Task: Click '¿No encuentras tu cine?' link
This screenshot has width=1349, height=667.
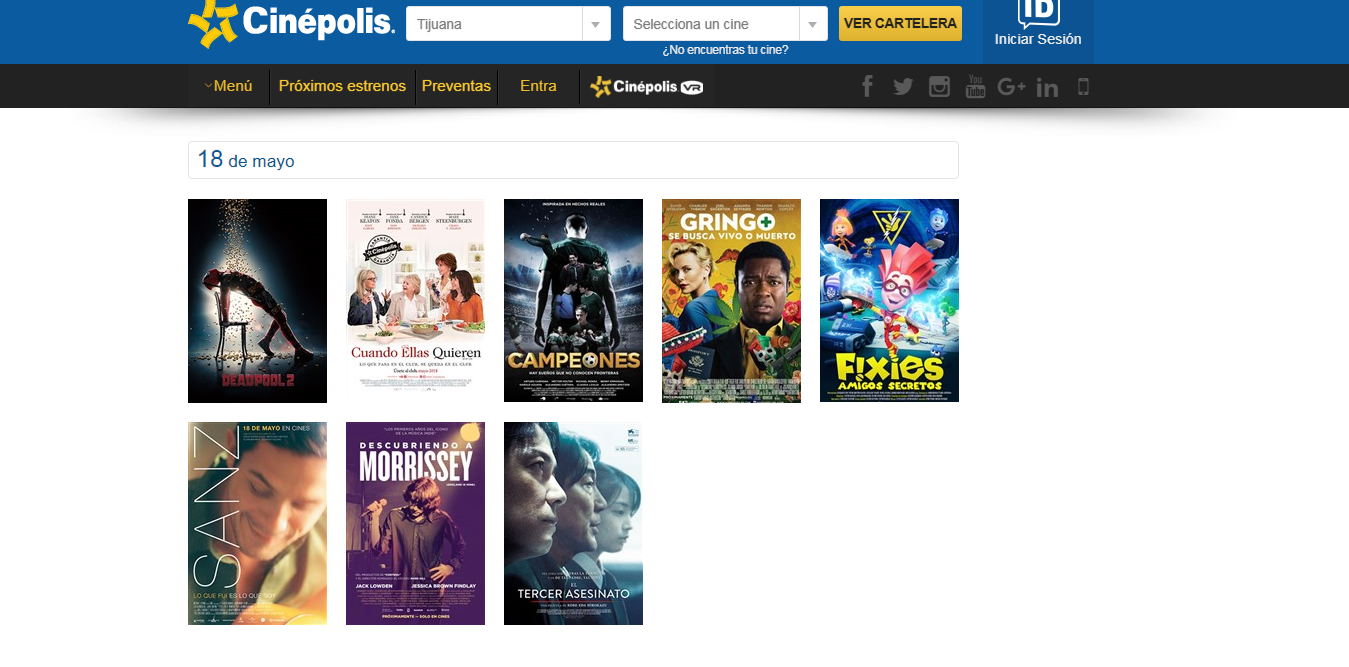Action: (x=725, y=50)
